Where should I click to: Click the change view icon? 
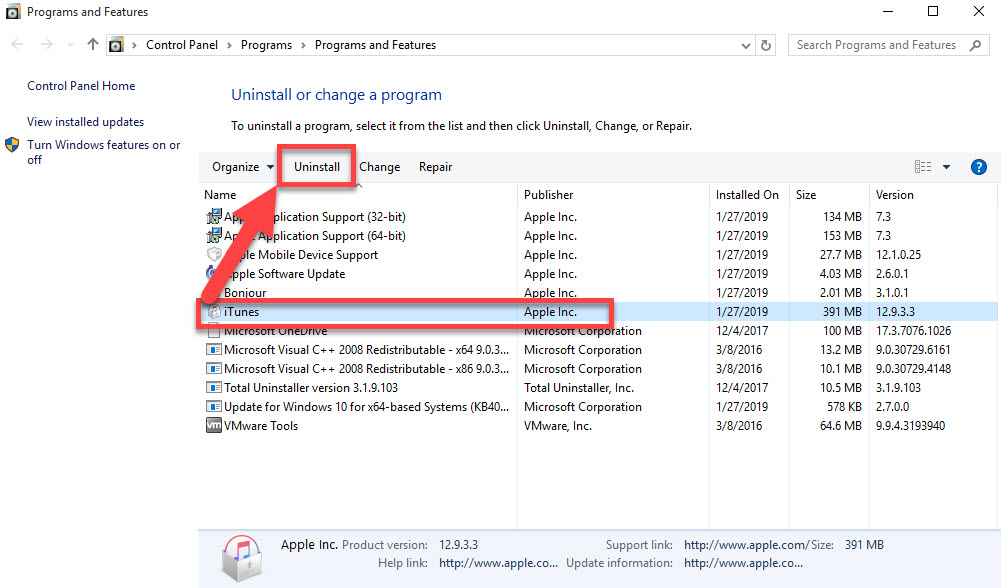click(923, 167)
